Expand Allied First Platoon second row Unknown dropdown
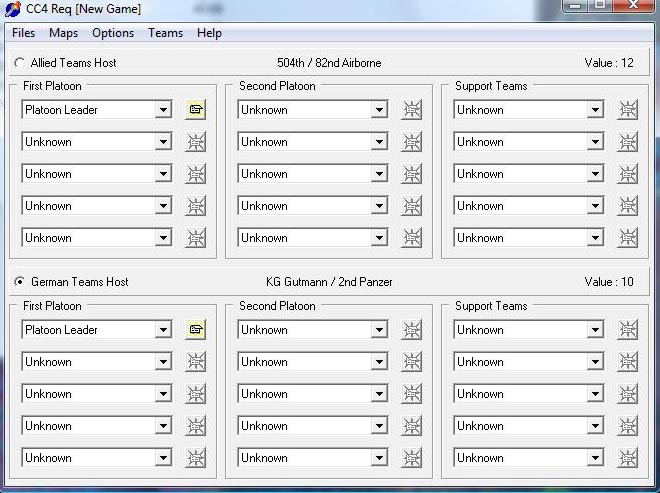660x493 pixels. (x=163, y=142)
